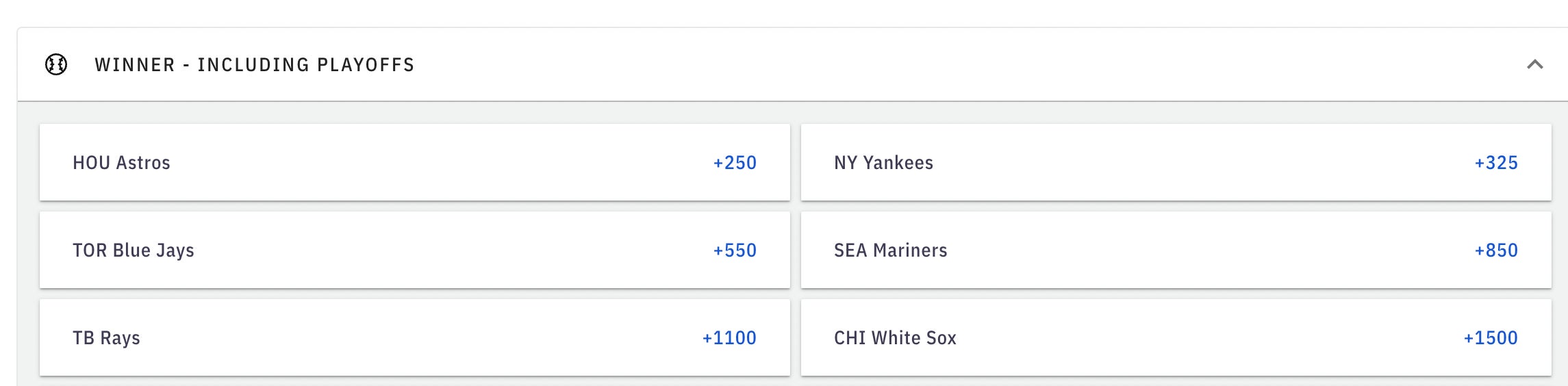Click the middle of the Astros bet card
The width and height of the screenshot is (1568, 386).
(414, 163)
